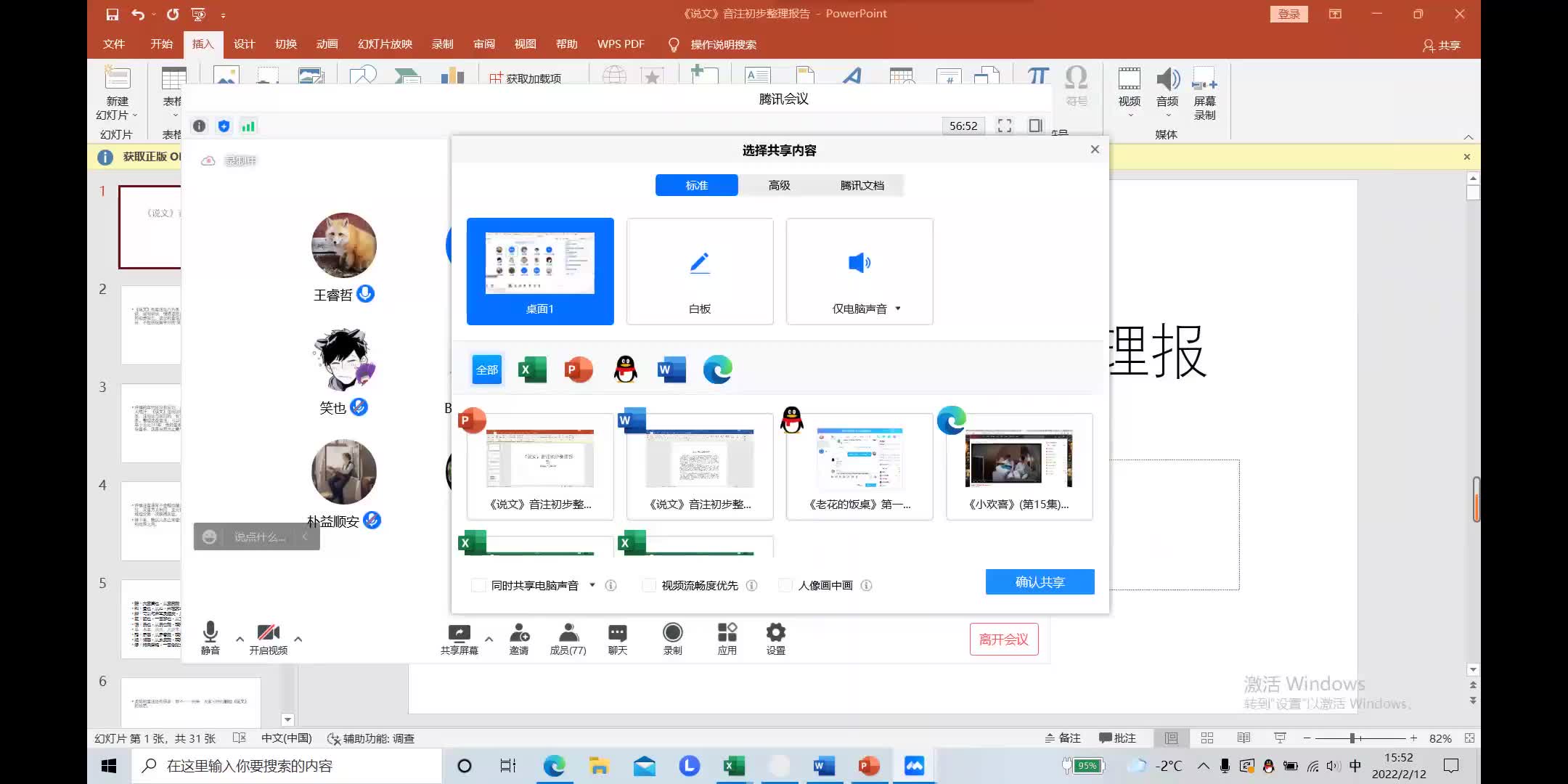Switch to the 腾讯文档 share tab
This screenshot has width=1568, height=784.
pos(862,185)
